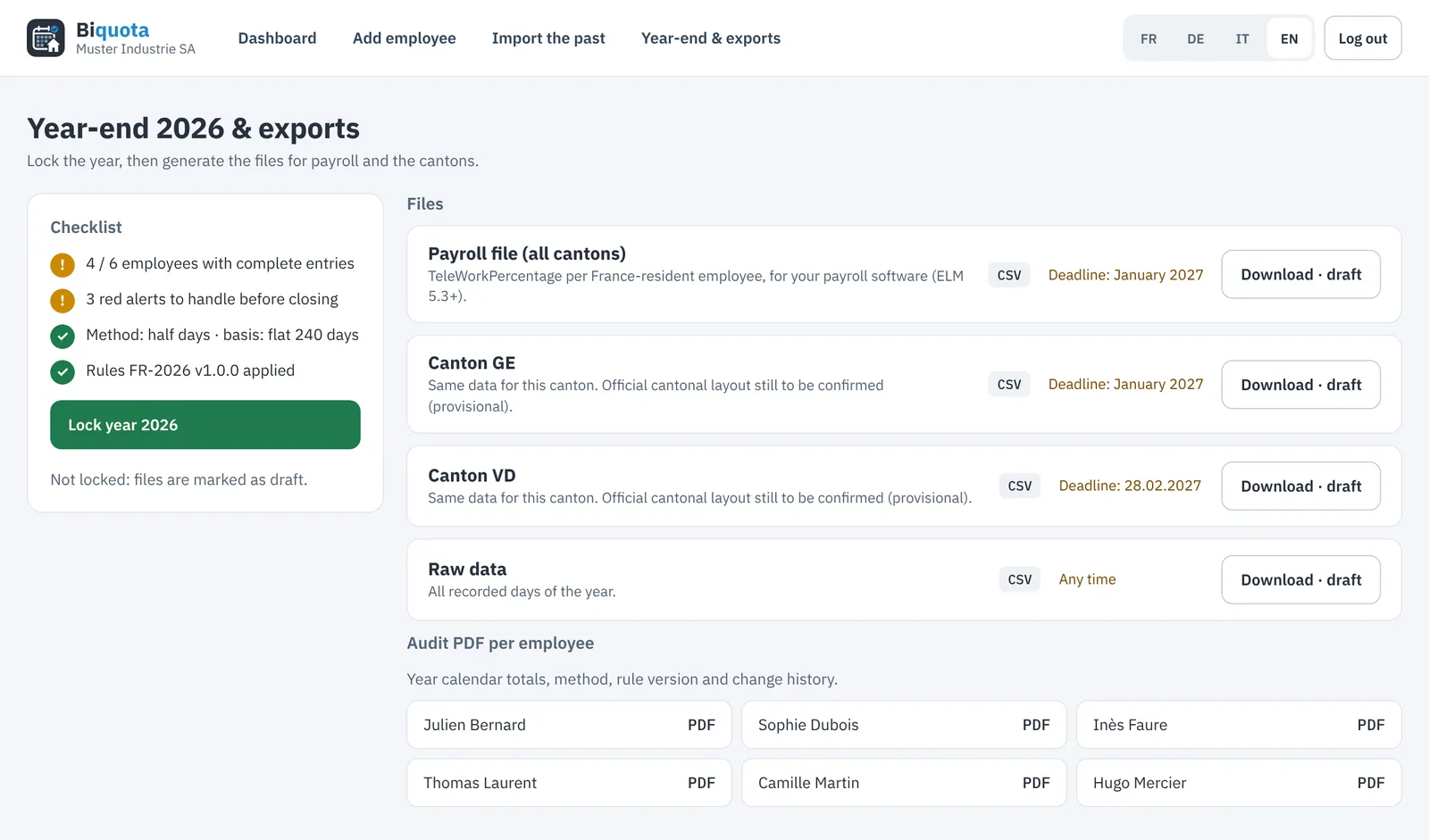This screenshot has width=1429, height=840.
Task: Open Sophie Dubois audit PDF
Action: [904, 725]
